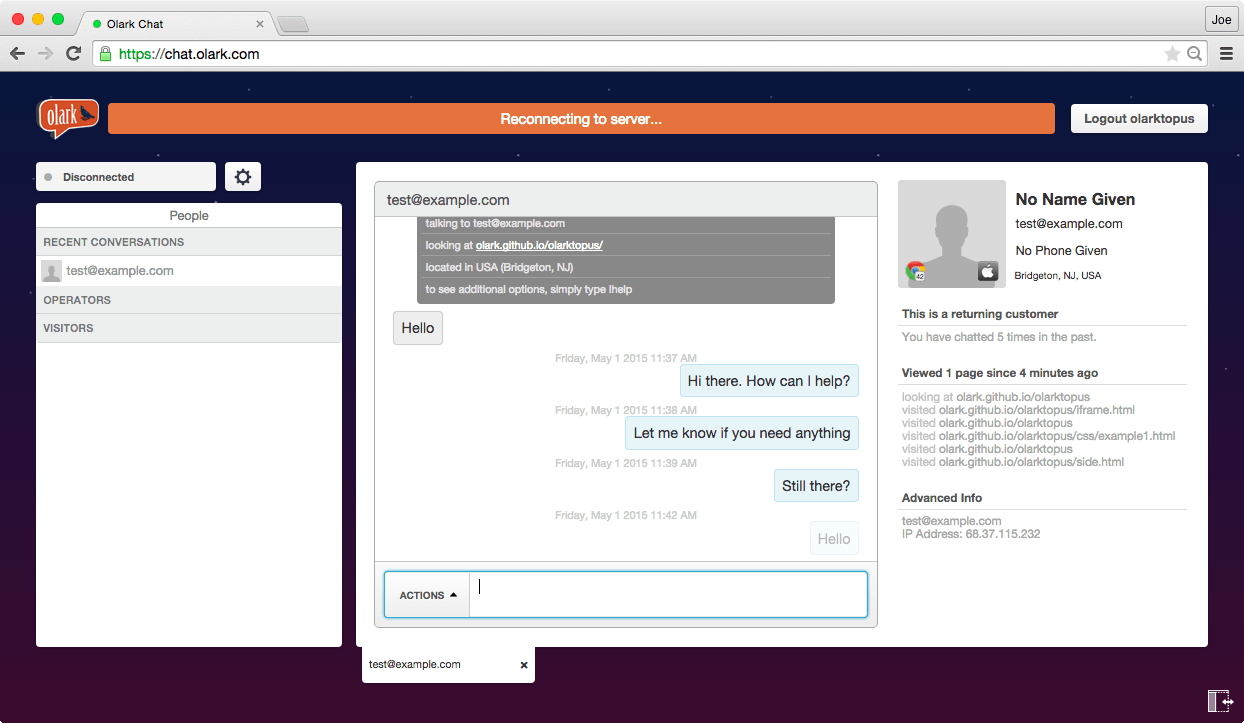Reload the page with the refresh icon
The height and width of the screenshot is (723, 1244).
pos(73,54)
